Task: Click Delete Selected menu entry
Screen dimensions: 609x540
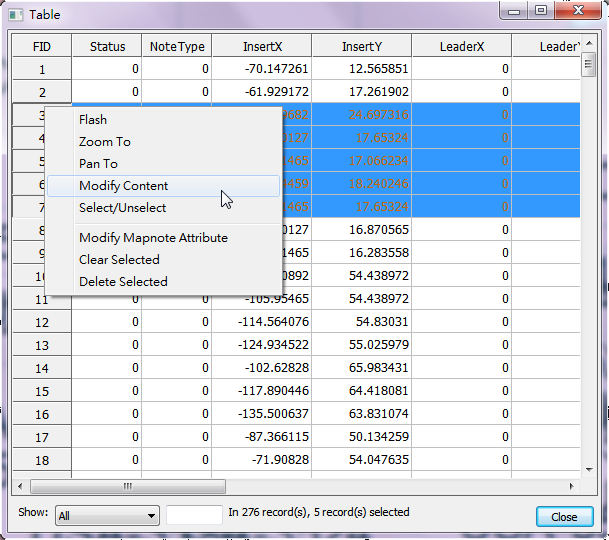Action: [123, 282]
